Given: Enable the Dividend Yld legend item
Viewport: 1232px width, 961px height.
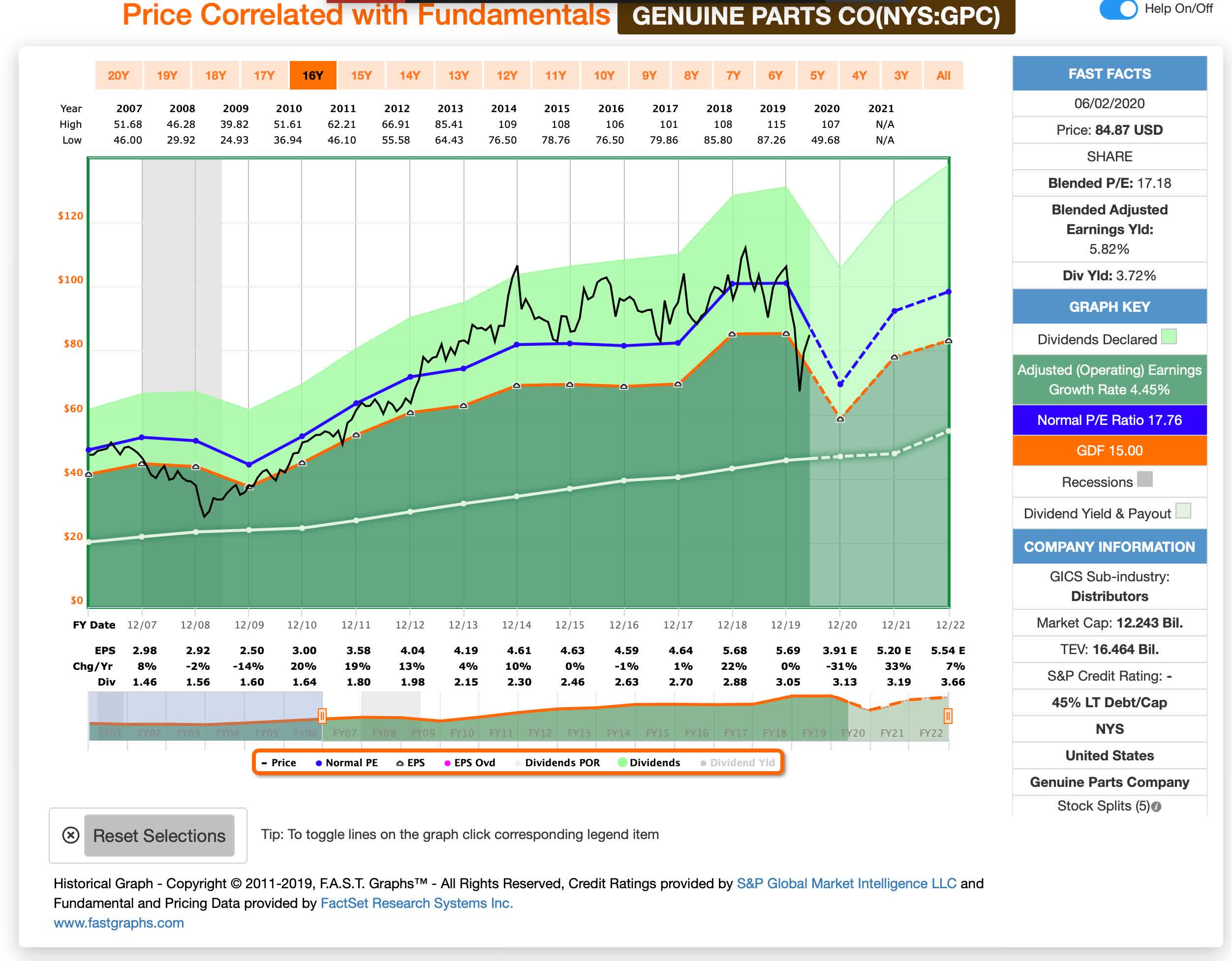Looking at the screenshot, I should (738, 762).
